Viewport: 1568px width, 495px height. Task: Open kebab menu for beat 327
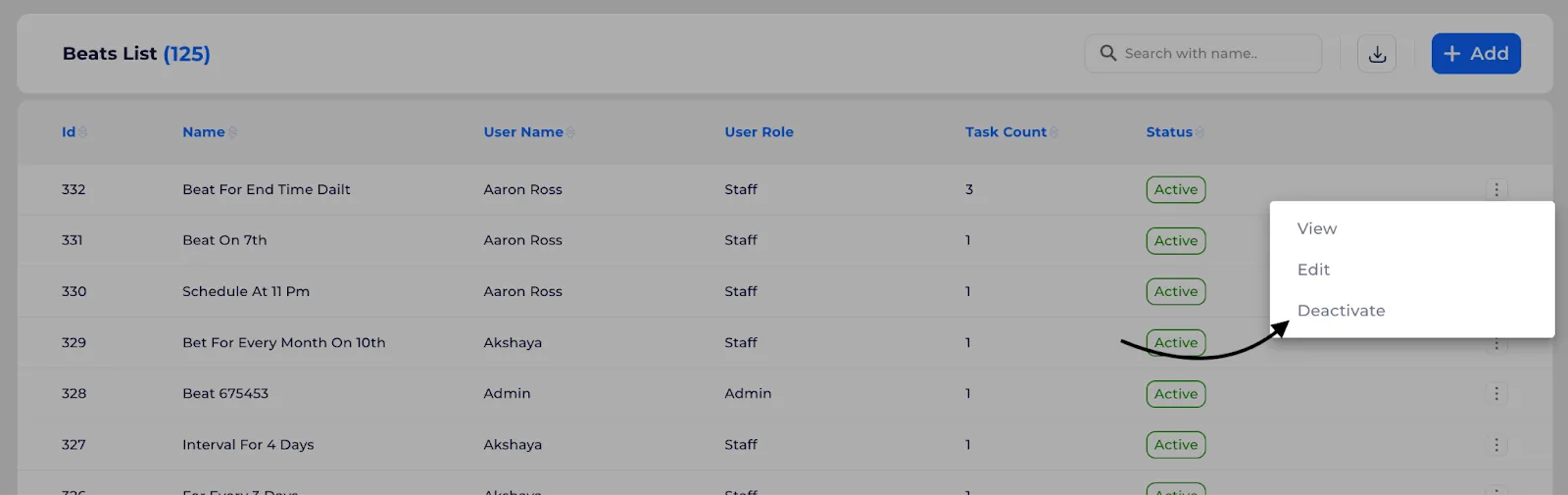click(x=1496, y=445)
